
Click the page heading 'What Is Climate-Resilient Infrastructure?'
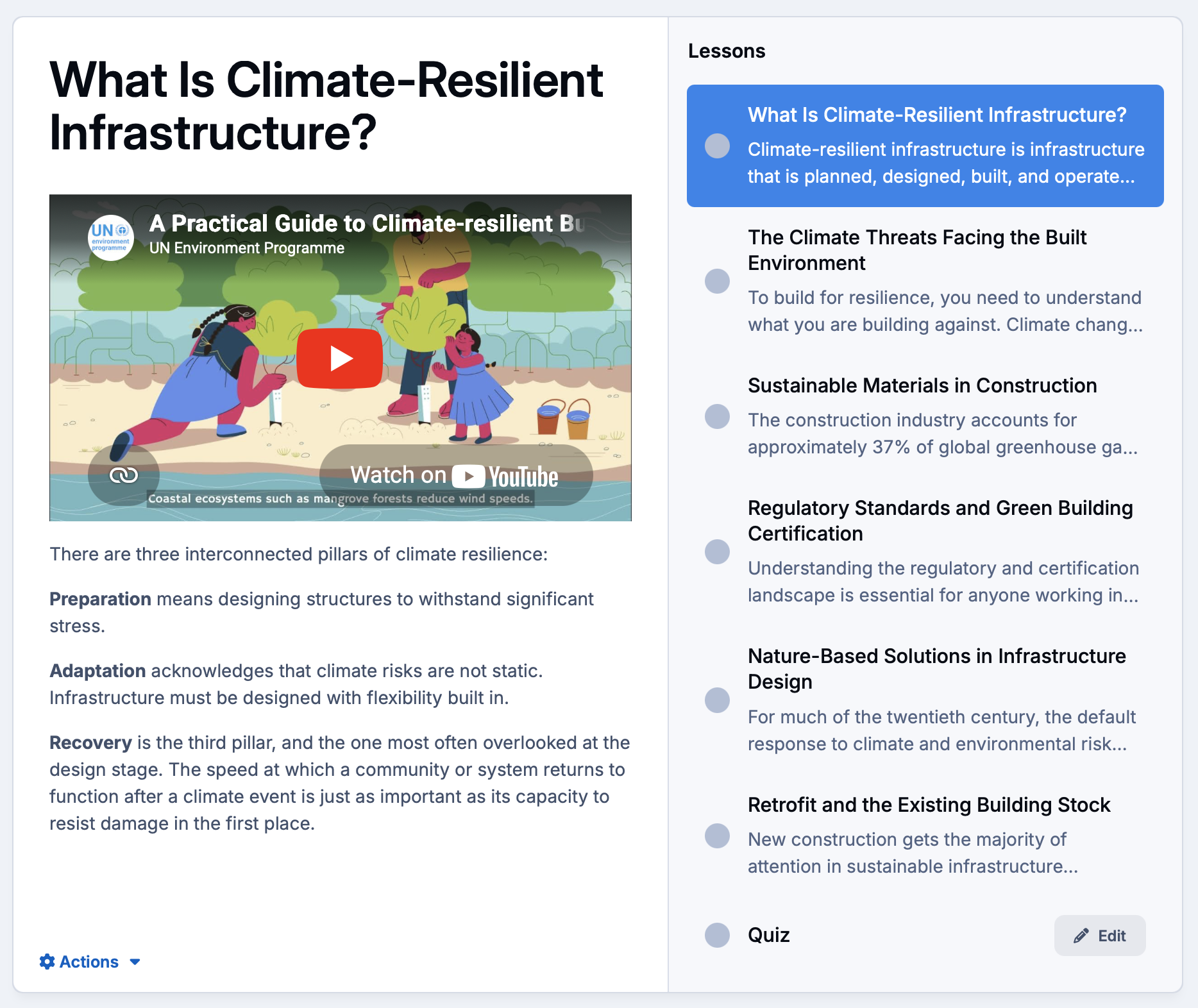326,106
